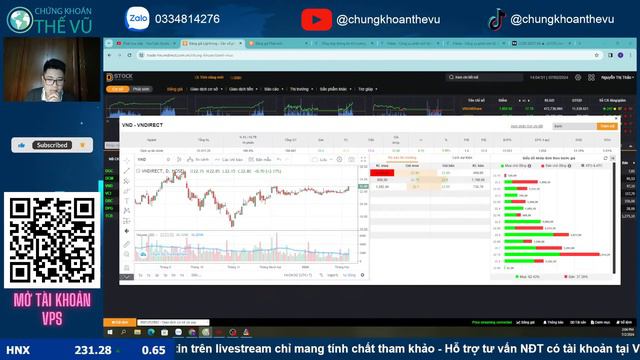
Task: Expand the Thị trường menu
Action: coord(302,89)
